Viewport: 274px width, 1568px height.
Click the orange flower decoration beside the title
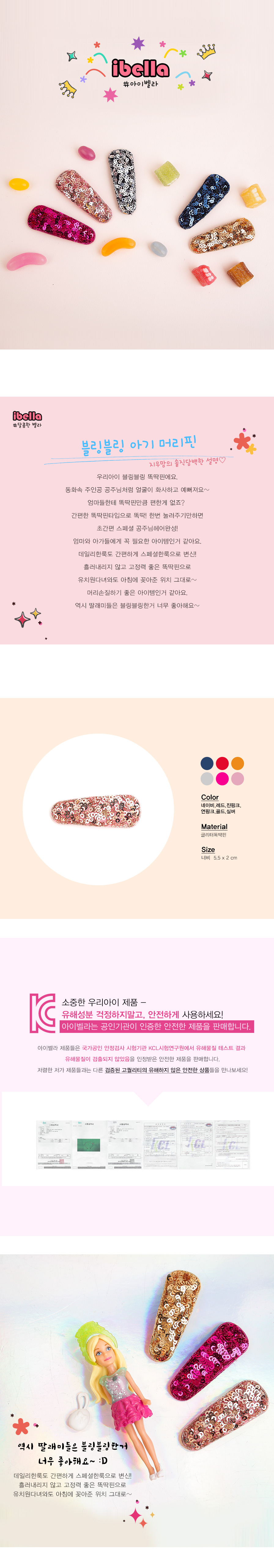pyautogui.click(x=244, y=442)
